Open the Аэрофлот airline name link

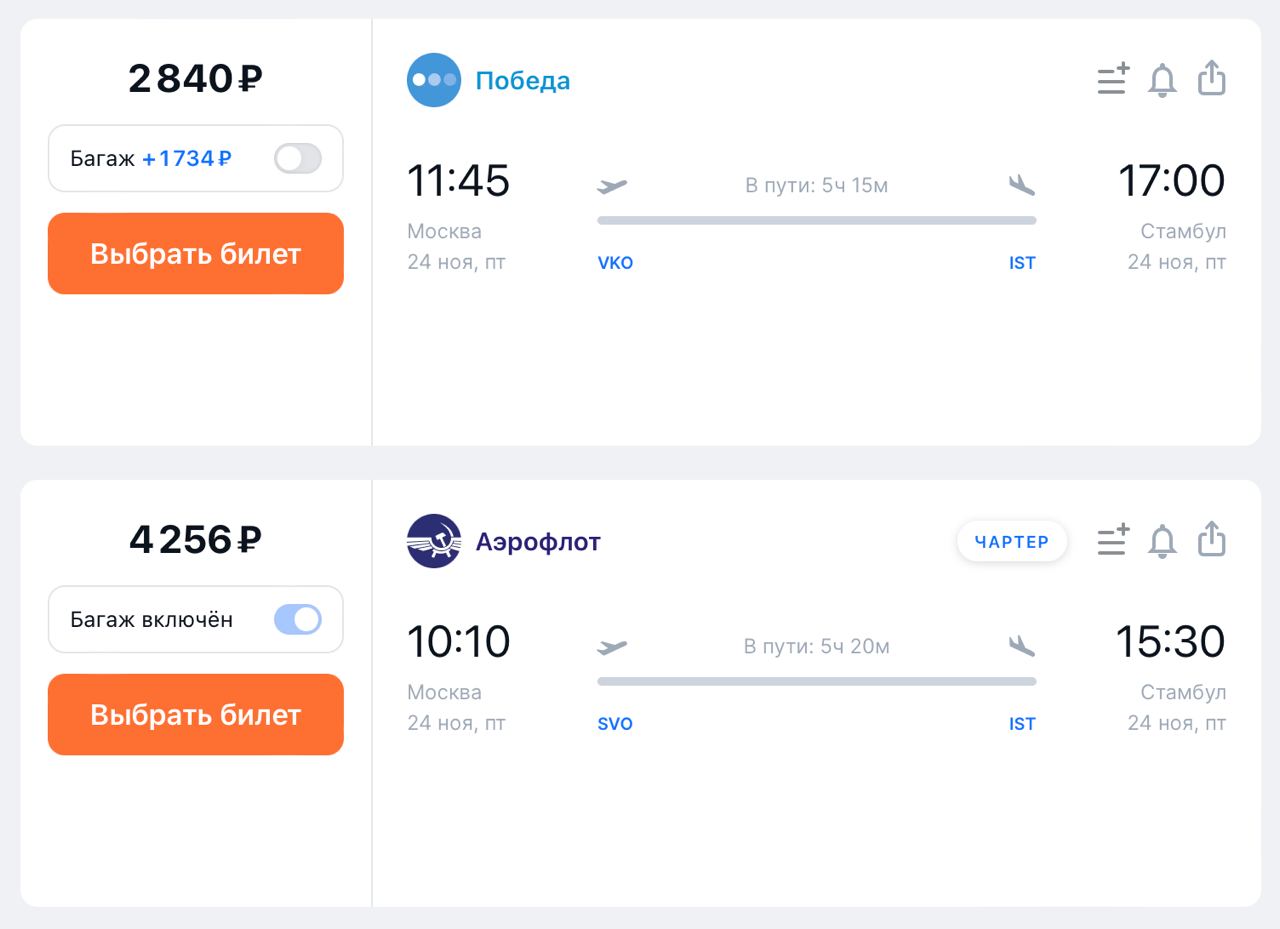point(538,541)
